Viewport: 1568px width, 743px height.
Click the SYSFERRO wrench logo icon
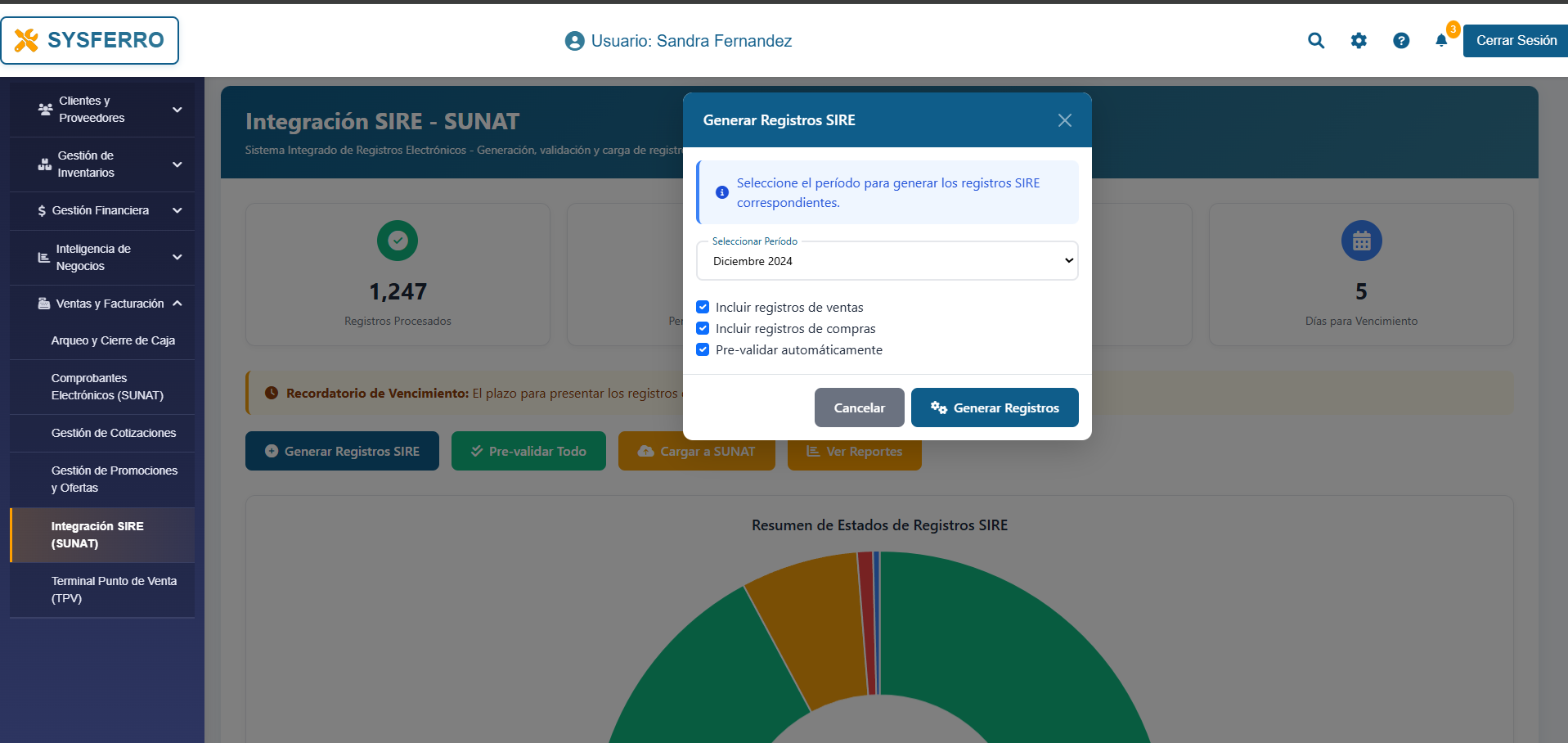click(x=26, y=40)
